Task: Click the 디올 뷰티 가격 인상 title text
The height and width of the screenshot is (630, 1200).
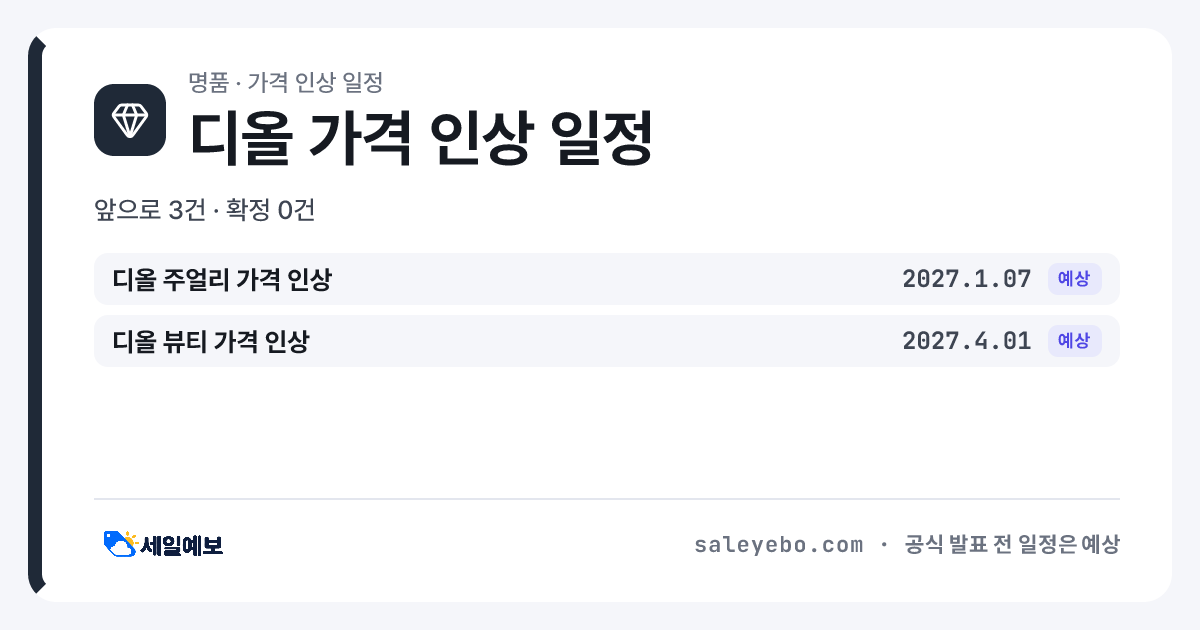Action: click(211, 341)
